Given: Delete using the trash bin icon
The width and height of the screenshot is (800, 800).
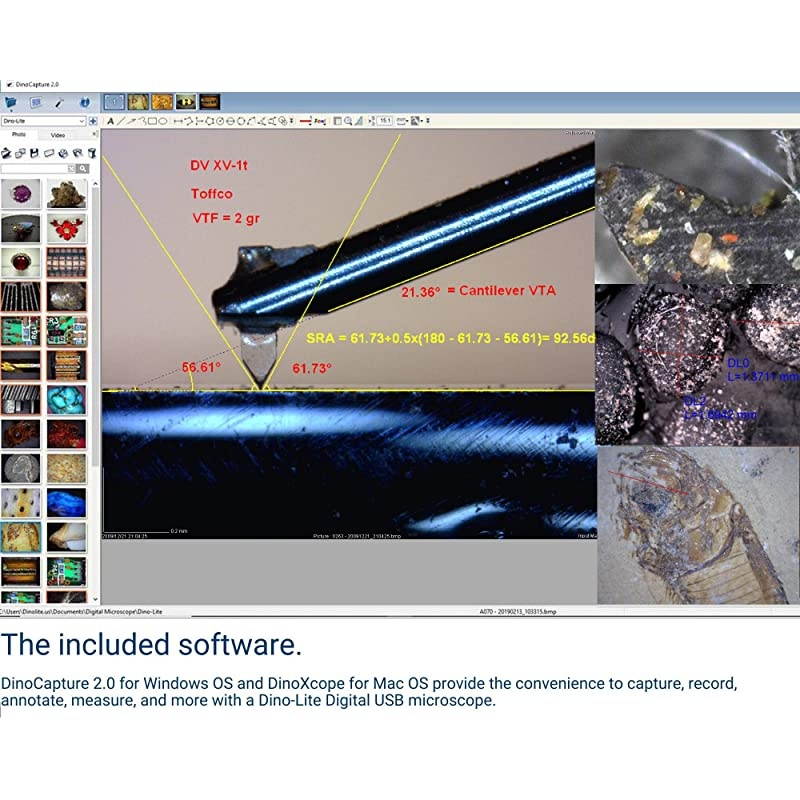Looking at the screenshot, I should coord(91,153).
